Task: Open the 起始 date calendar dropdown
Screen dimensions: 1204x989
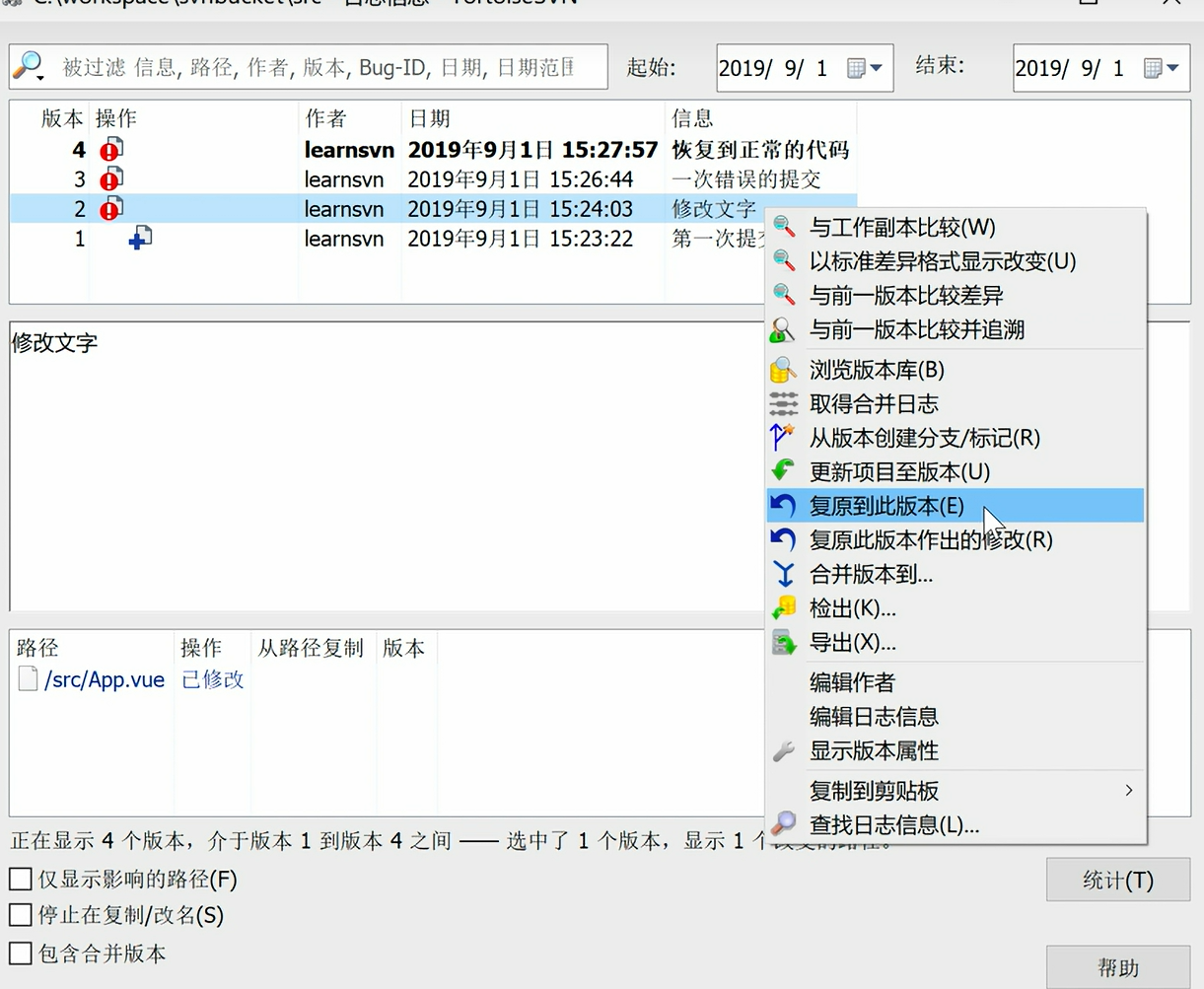Action: point(865,68)
